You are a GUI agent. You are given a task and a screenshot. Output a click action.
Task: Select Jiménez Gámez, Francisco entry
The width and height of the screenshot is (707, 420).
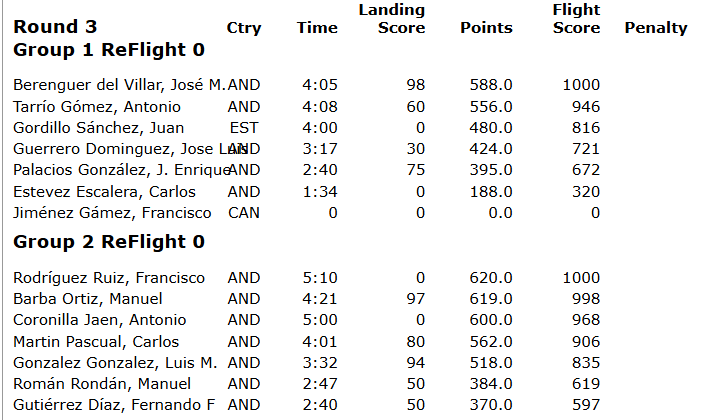[112, 212]
